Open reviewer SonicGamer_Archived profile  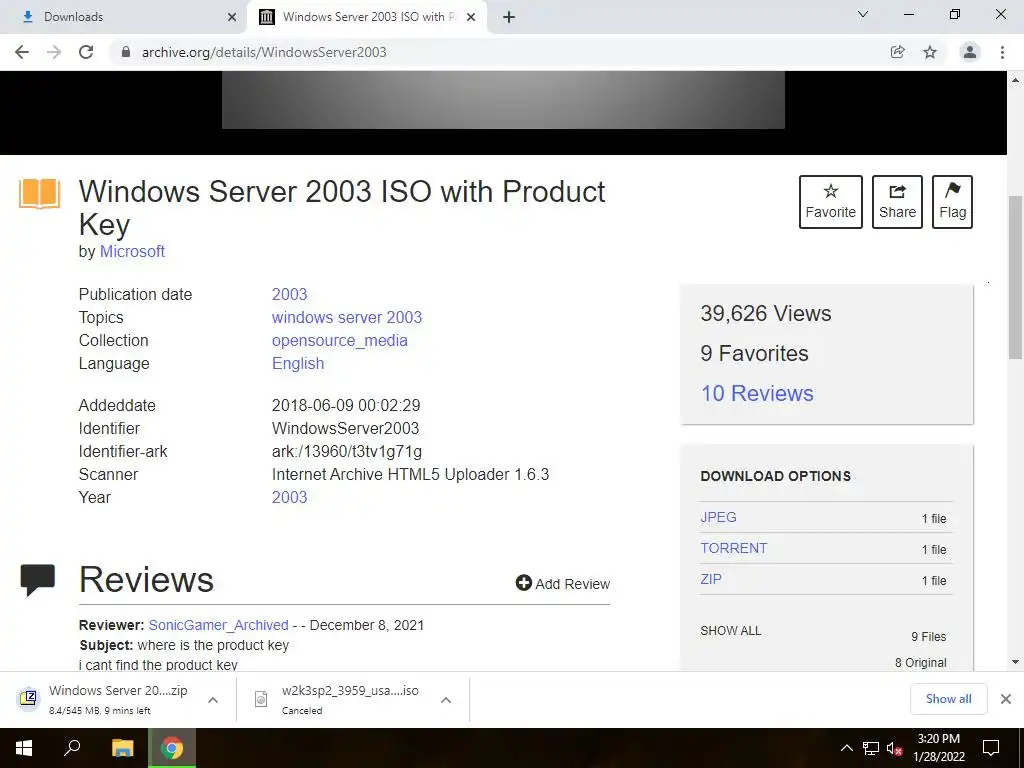218,625
